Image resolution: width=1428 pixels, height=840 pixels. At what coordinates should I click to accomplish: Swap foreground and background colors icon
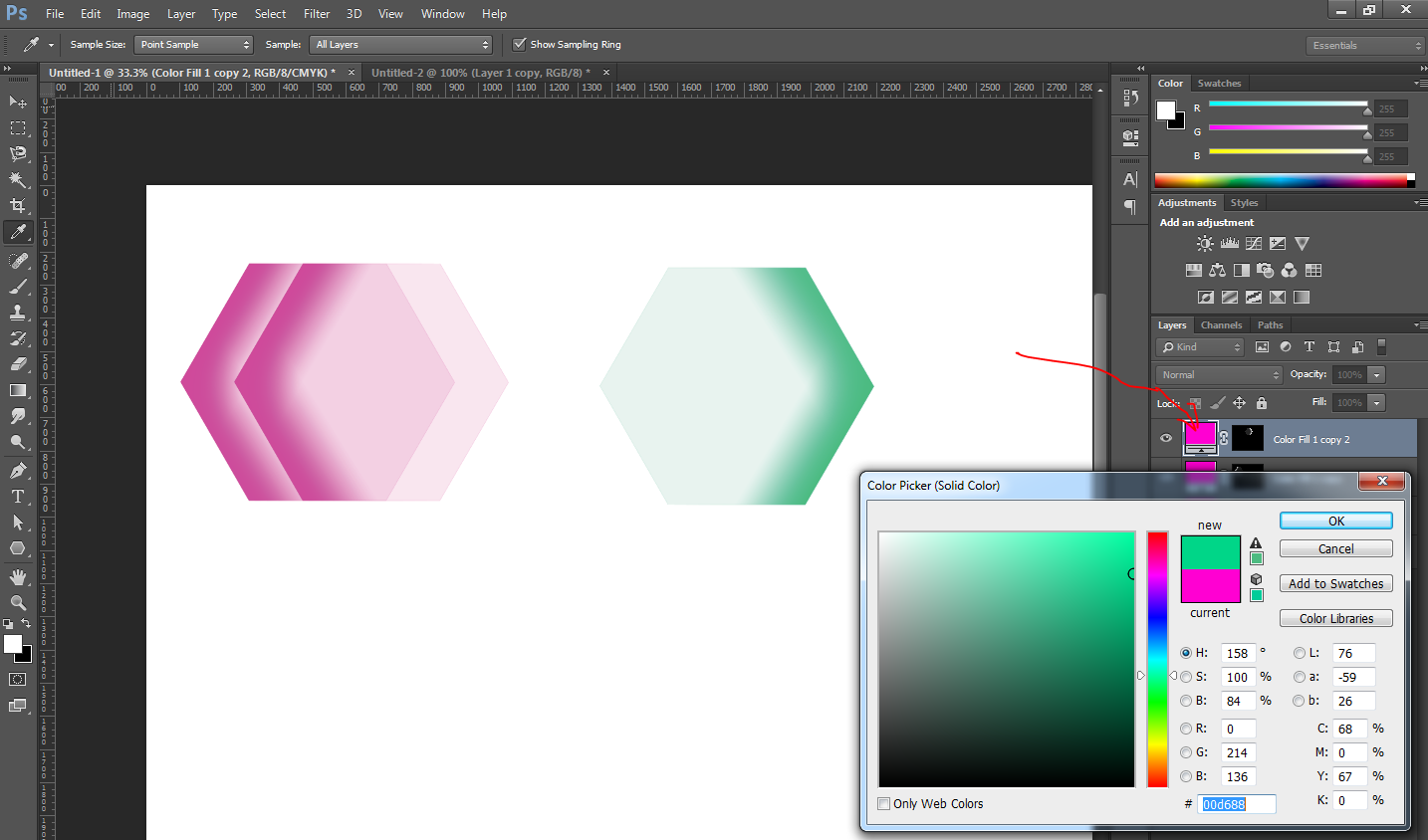point(27,624)
